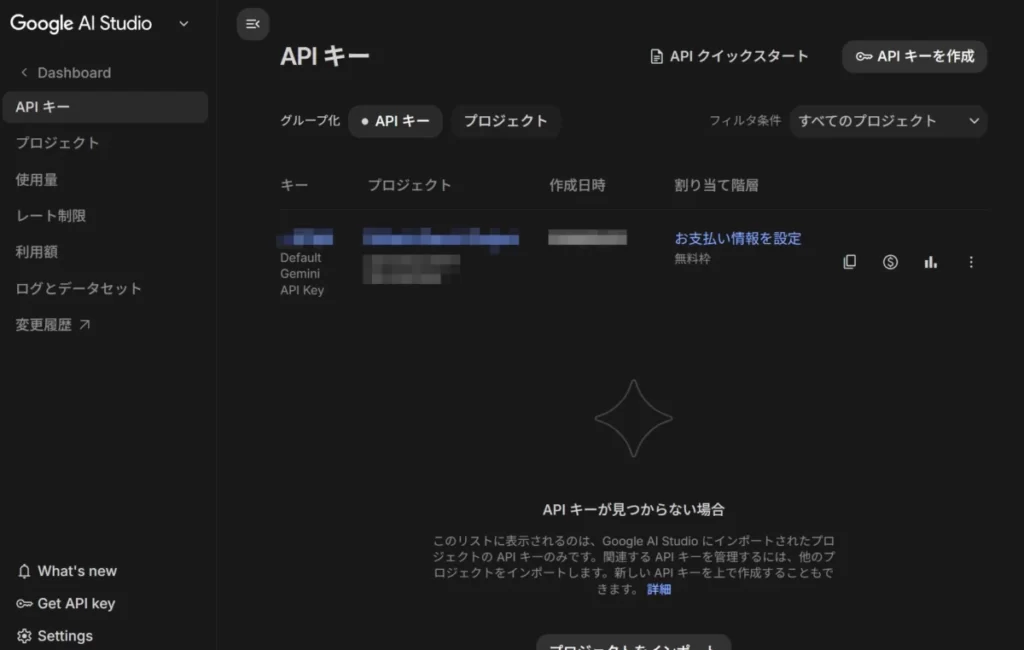Image resolution: width=1024 pixels, height=650 pixels.
Task: Open お支払い情報を設定 link
Action: pyautogui.click(x=737, y=238)
